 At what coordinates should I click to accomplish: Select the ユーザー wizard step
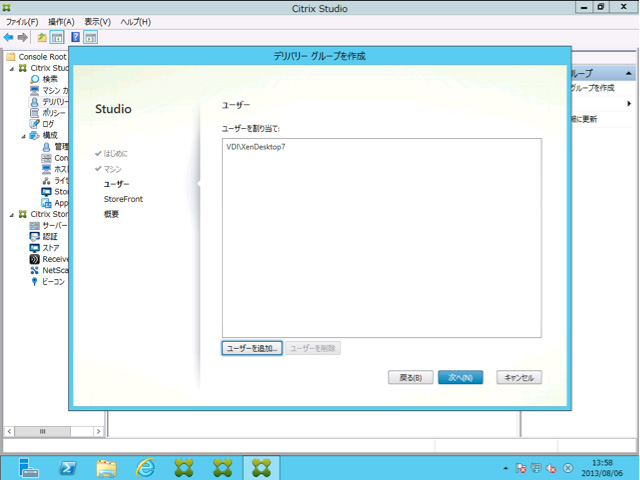[x=116, y=184]
